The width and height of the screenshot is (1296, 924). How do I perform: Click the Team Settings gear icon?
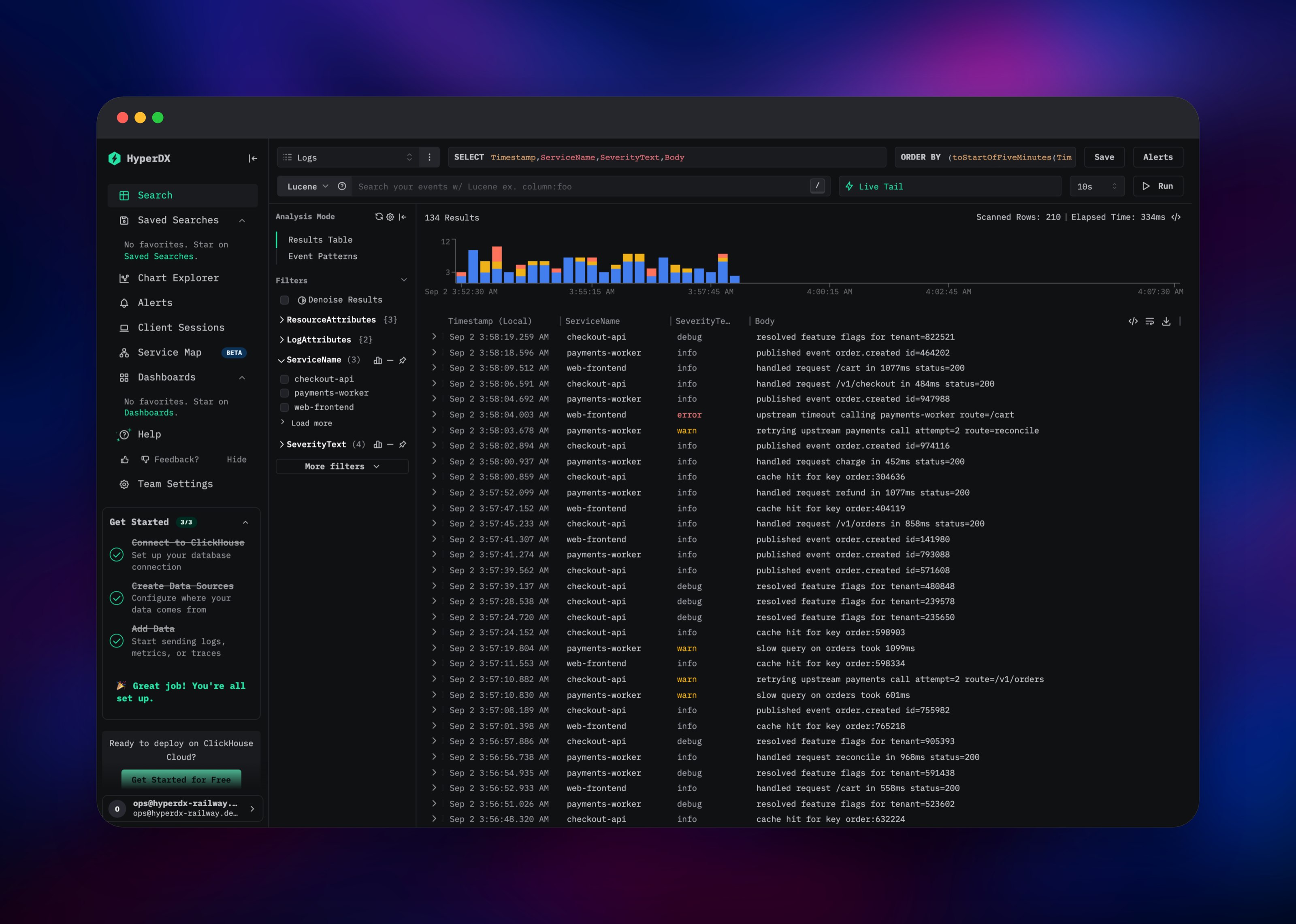(124, 484)
